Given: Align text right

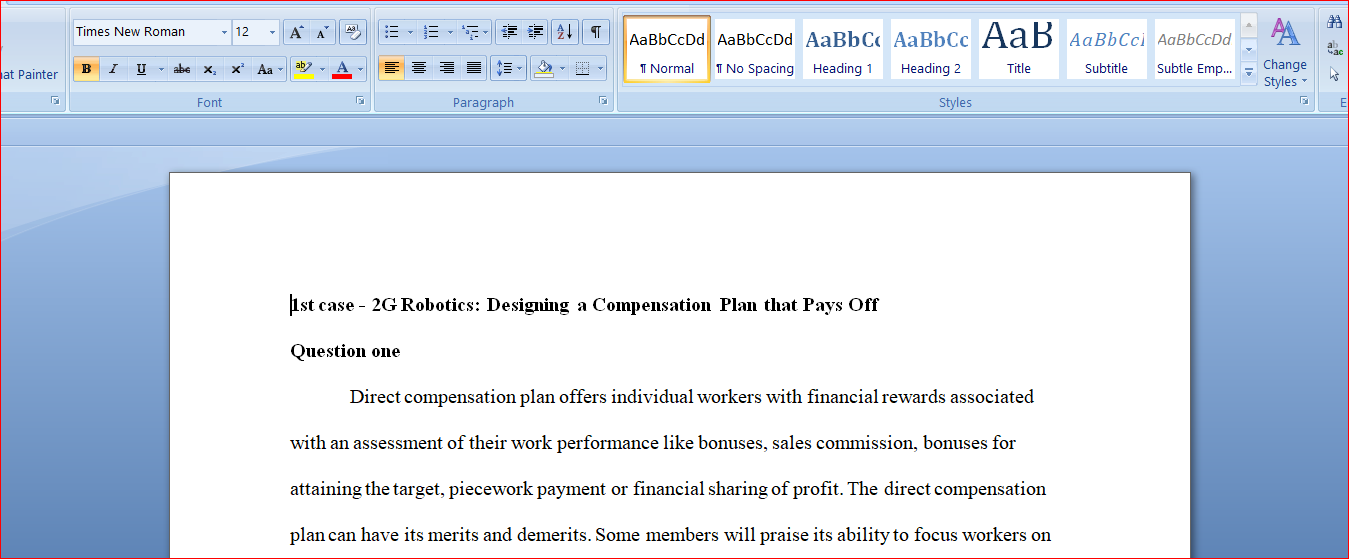Looking at the screenshot, I should coord(446,69).
